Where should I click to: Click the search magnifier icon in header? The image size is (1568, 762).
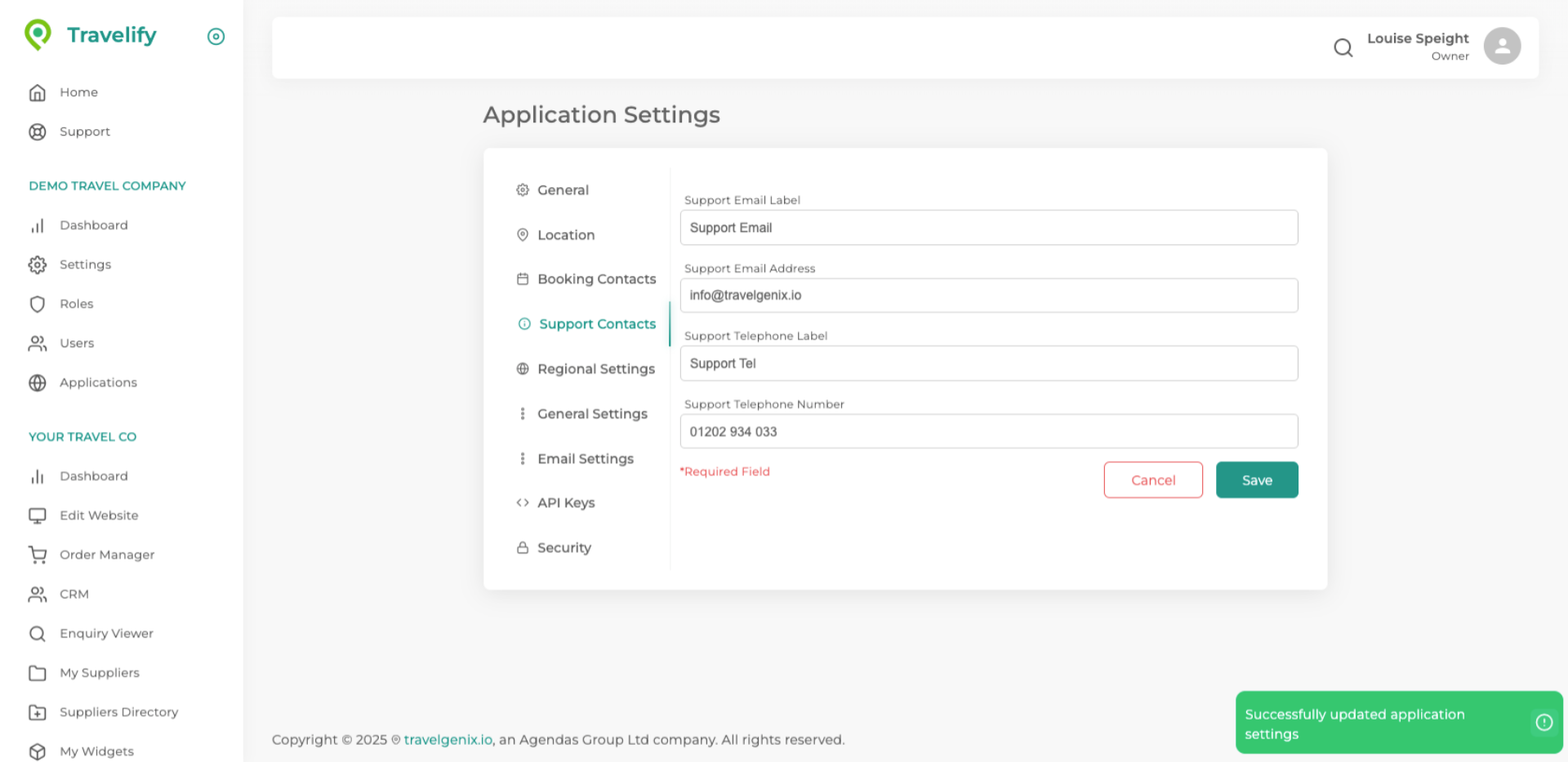(1343, 48)
